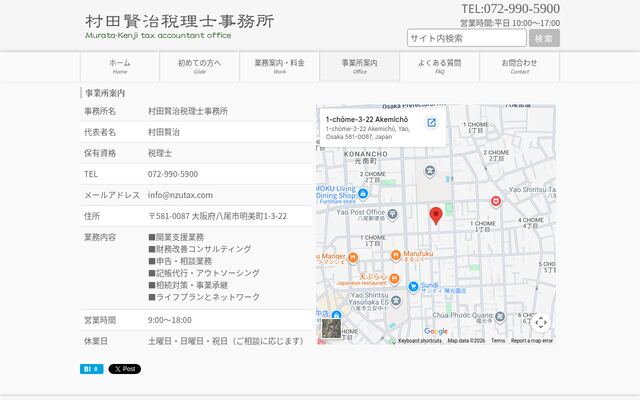Click Report a map error link
The image size is (640, 400).
click(532, 340)
